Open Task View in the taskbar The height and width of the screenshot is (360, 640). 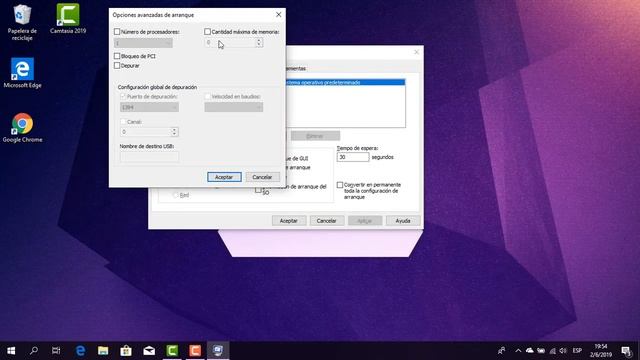(56, 351)
